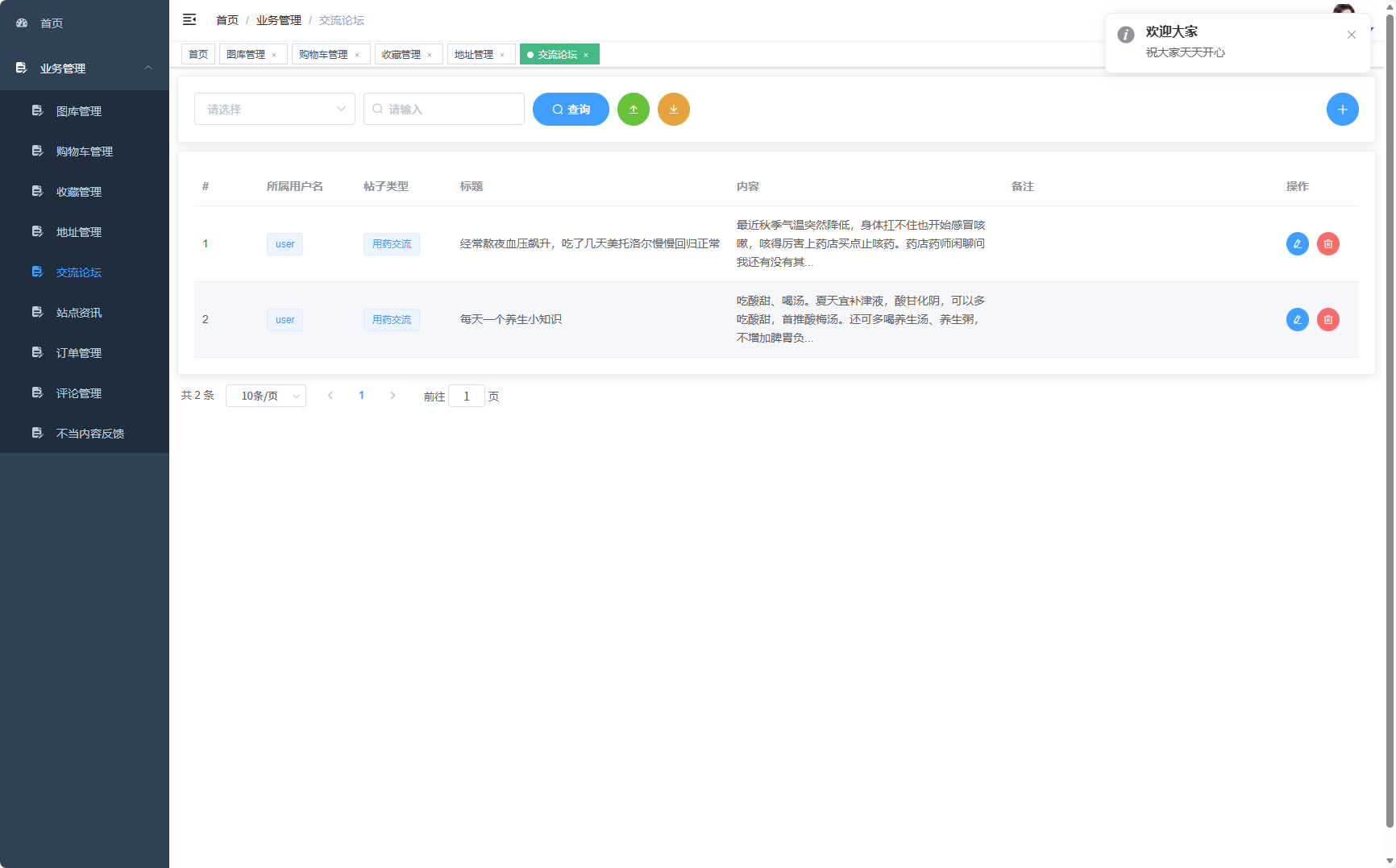The width and height of the screenshot is (1396, 868).
Task: Select 站点资讯 in the sidebar
Action: (78, 312)
